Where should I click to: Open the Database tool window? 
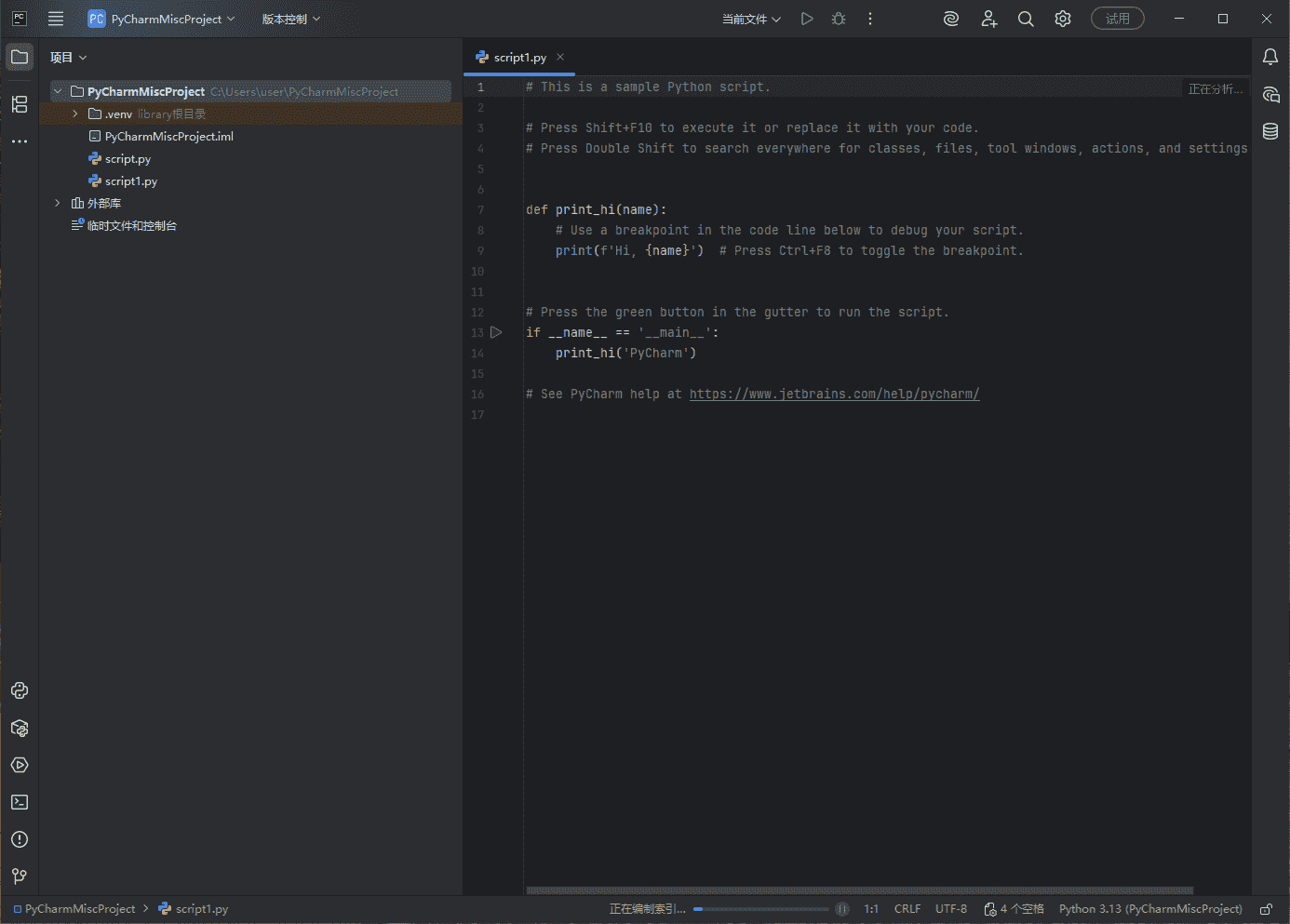coord(1270,131)
